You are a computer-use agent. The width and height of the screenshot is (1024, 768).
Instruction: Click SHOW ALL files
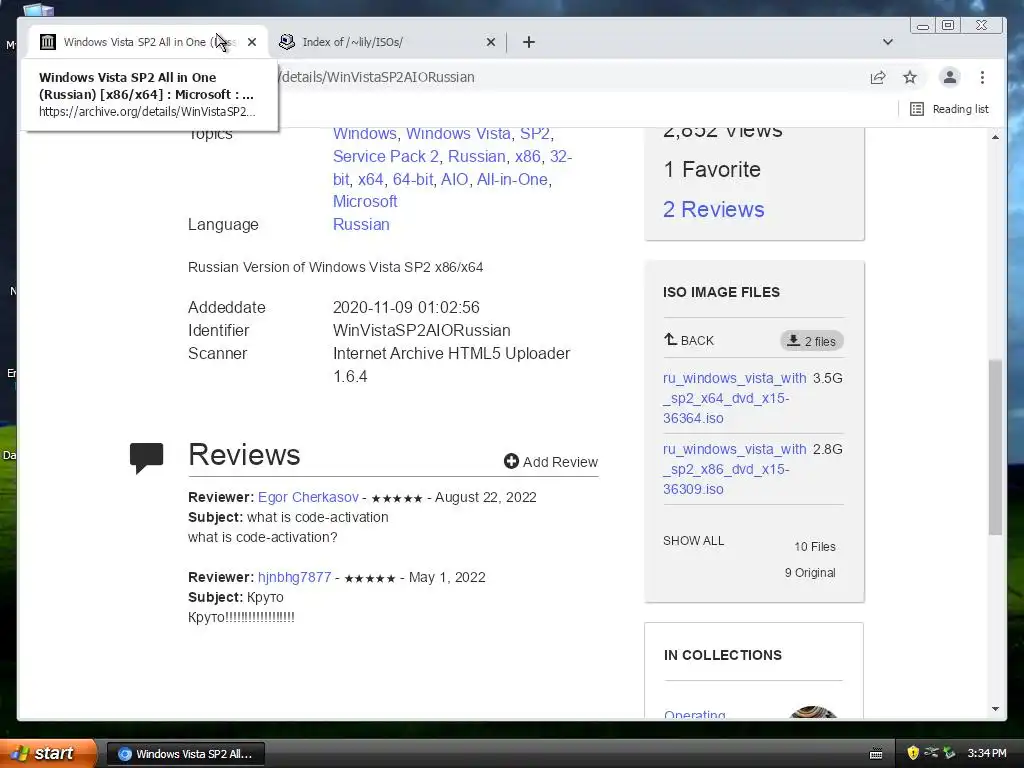coord(694,541)
